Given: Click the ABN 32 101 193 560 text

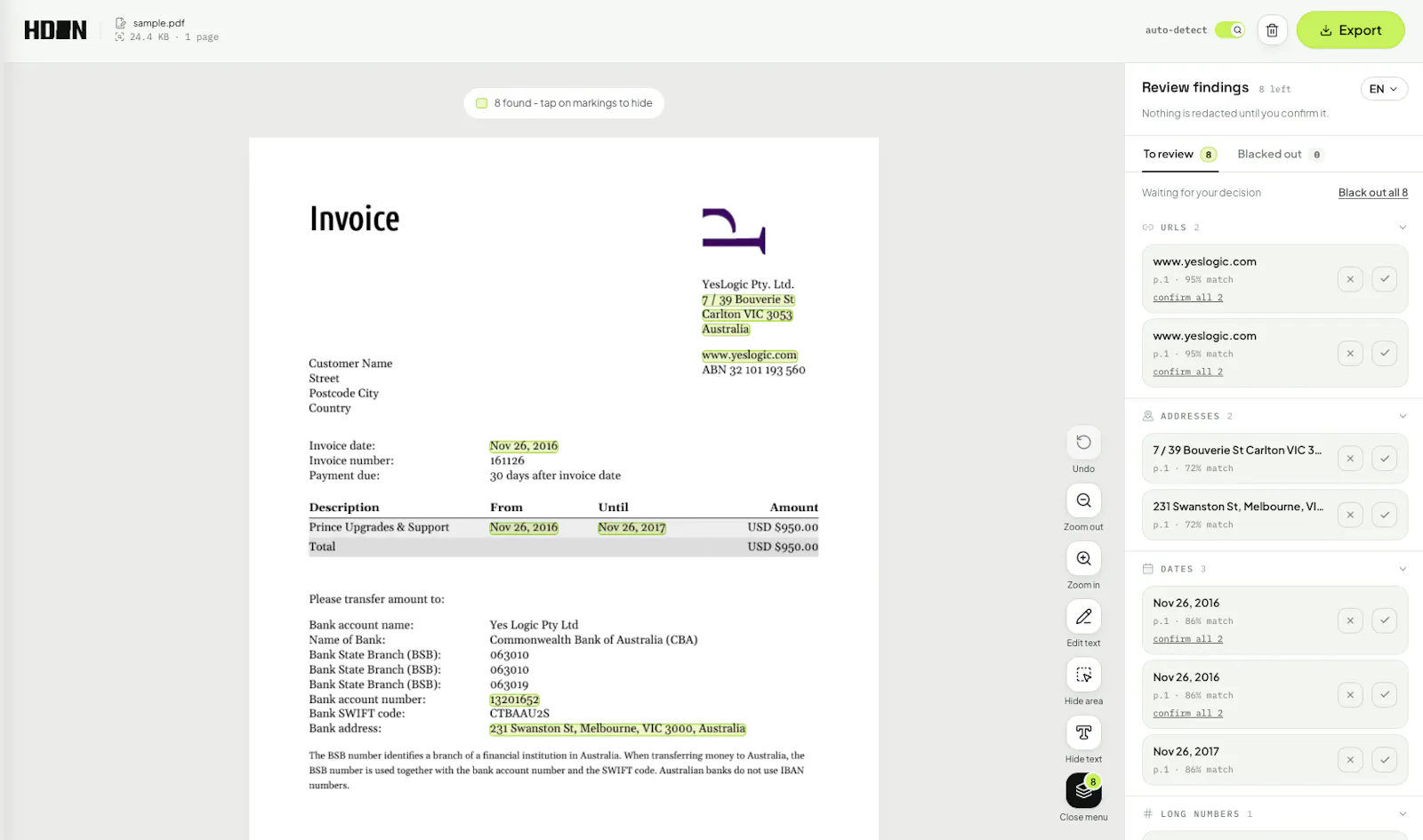Looking at the screenshot, I should [x=753, y=370].
